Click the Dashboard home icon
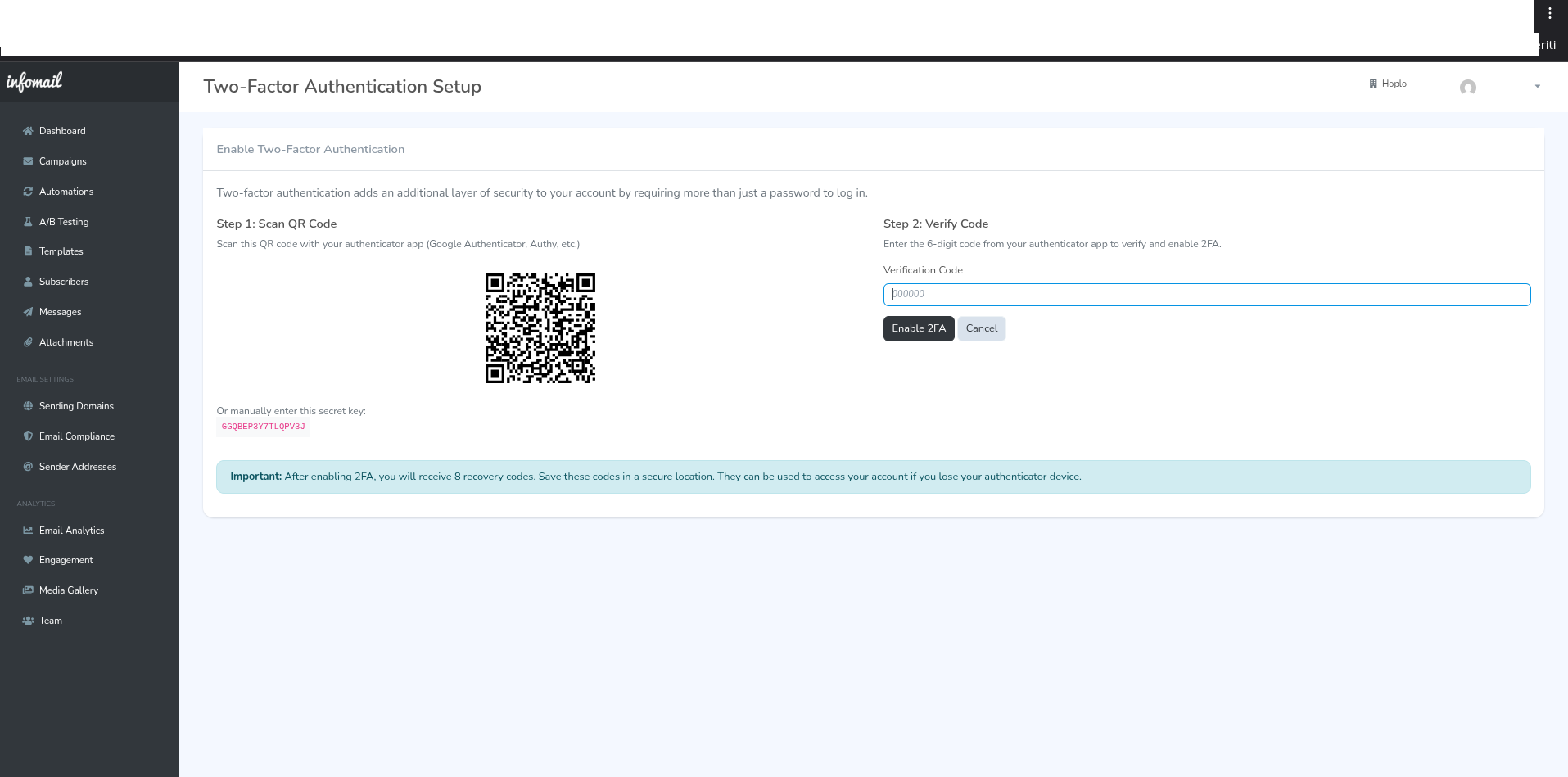 [28, 131]
